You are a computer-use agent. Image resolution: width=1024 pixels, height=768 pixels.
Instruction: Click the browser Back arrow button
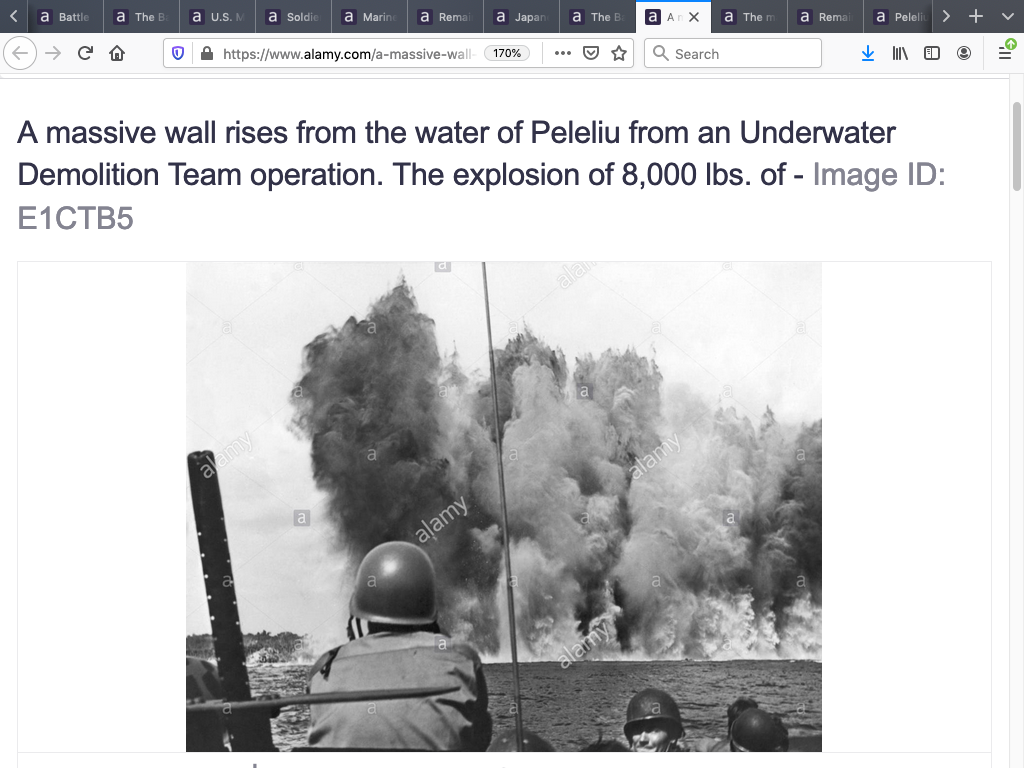coord(21,53)
